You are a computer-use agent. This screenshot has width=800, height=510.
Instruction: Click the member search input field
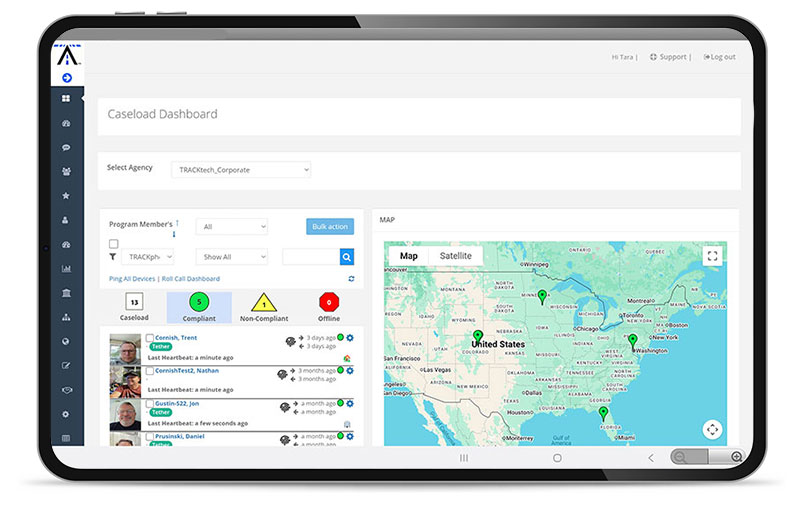(310, 257)
